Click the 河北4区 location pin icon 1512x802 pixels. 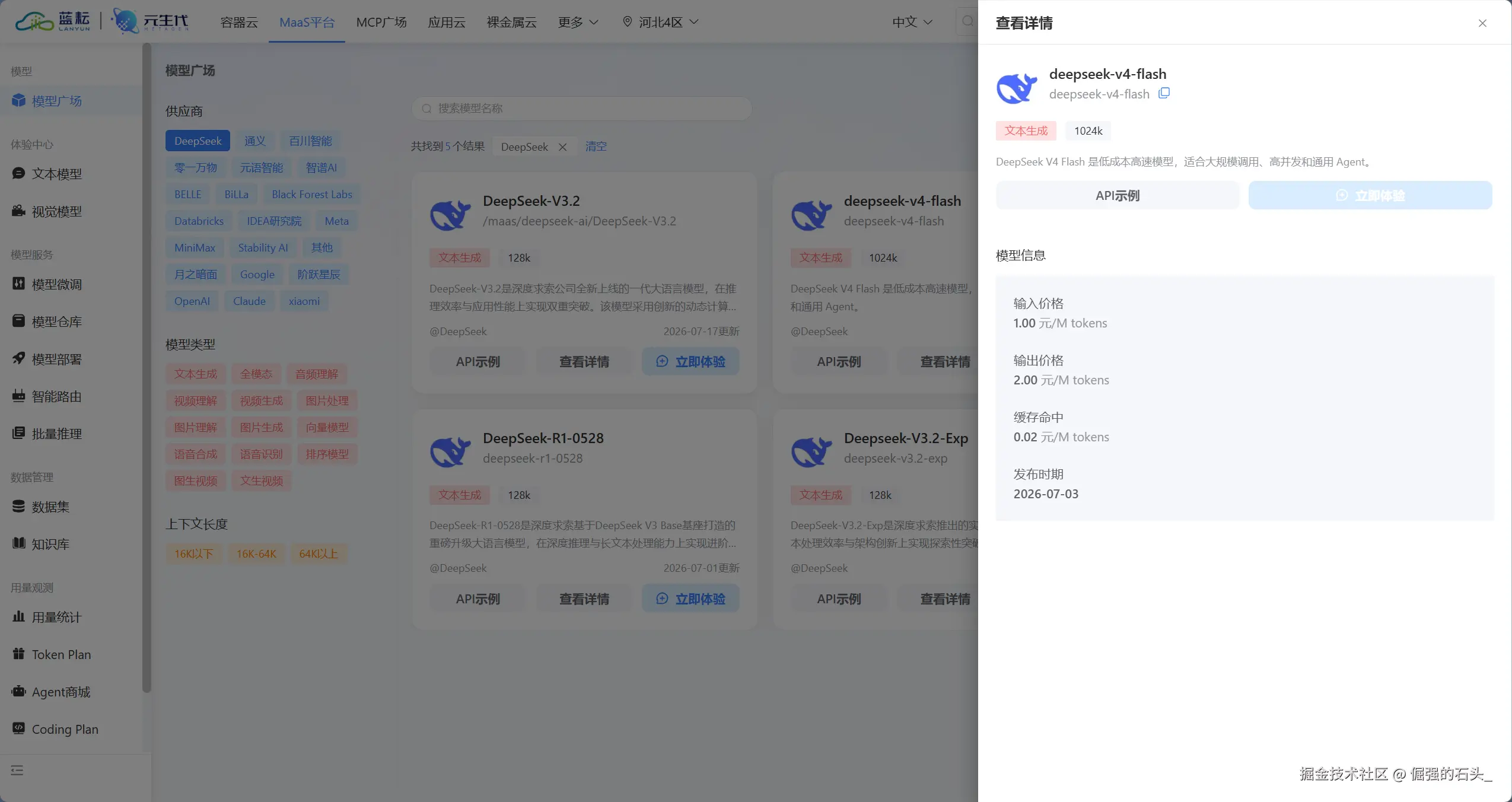click(x=627, y=22)
